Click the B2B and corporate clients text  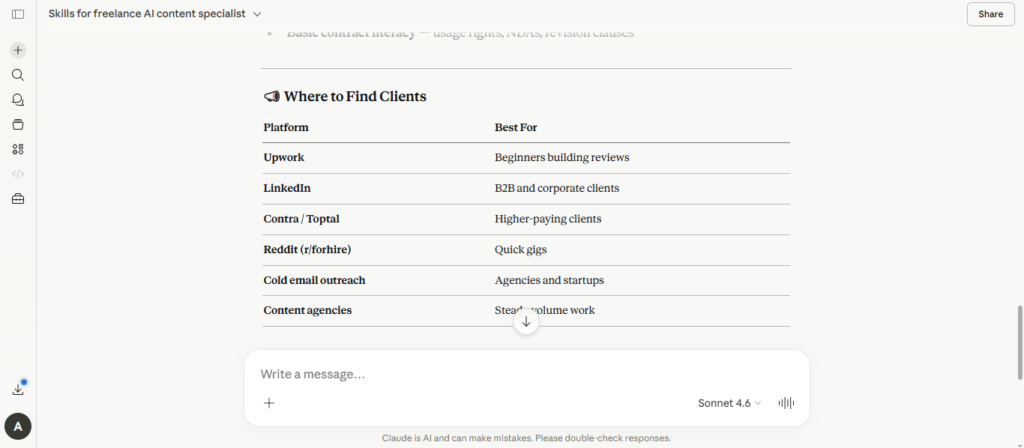coord(557,188)
